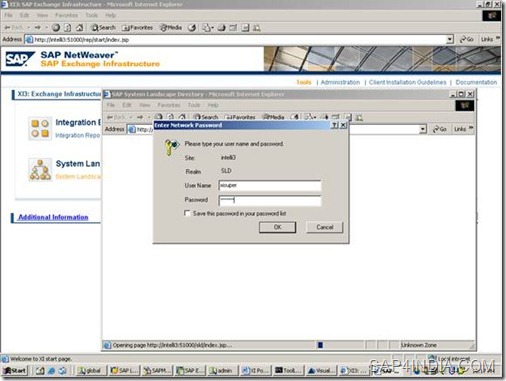Click Print icon in main browser toolbar
The height and width of the screenshot is (381, 506).
pos(222,28)
